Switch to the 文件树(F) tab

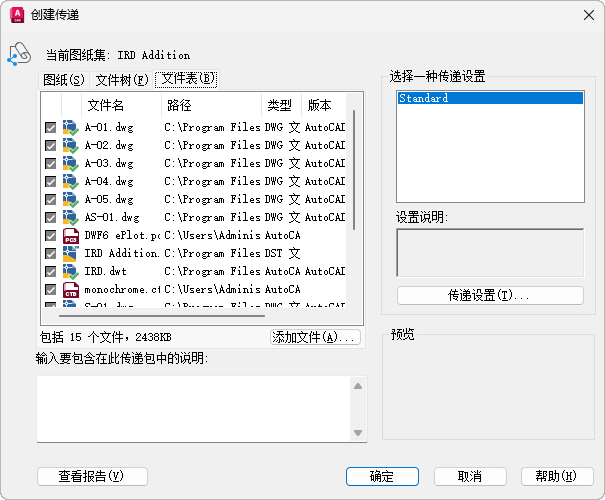[122, 80]
